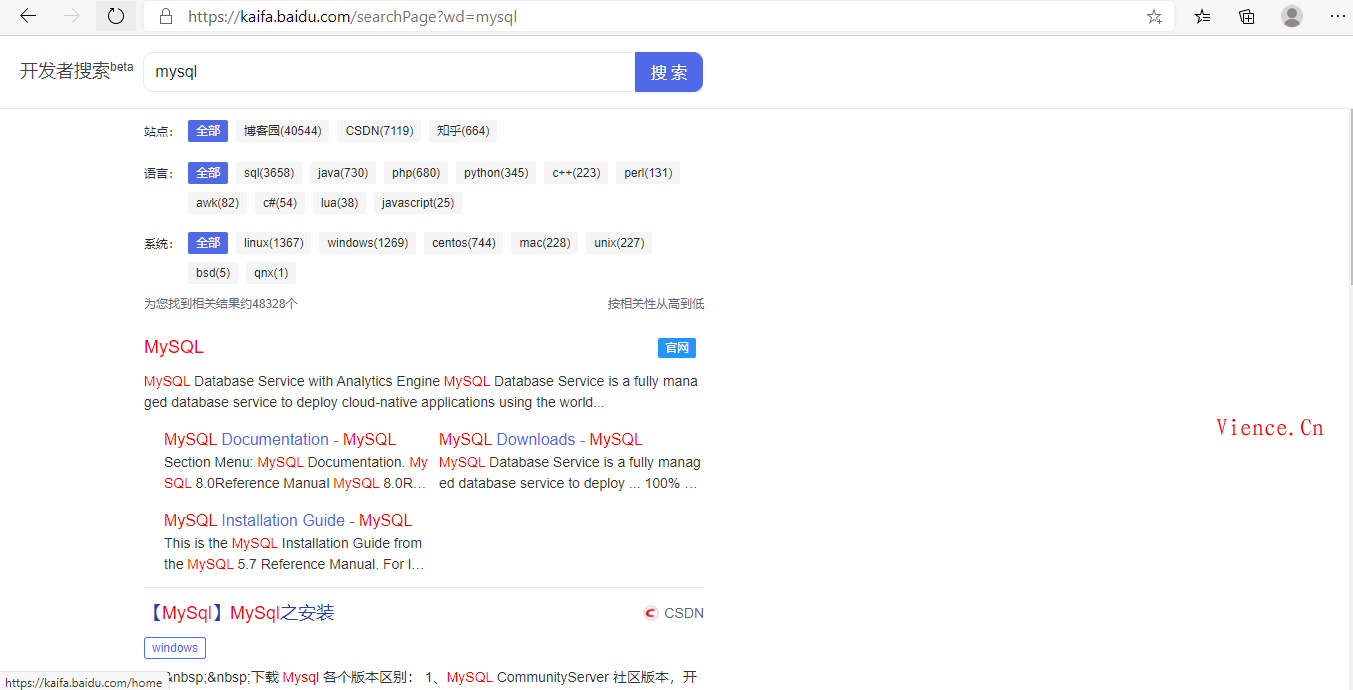The height and width of the screenshot is (690, 1353).
Task: Click the mysql search input field
Action: 390,72
